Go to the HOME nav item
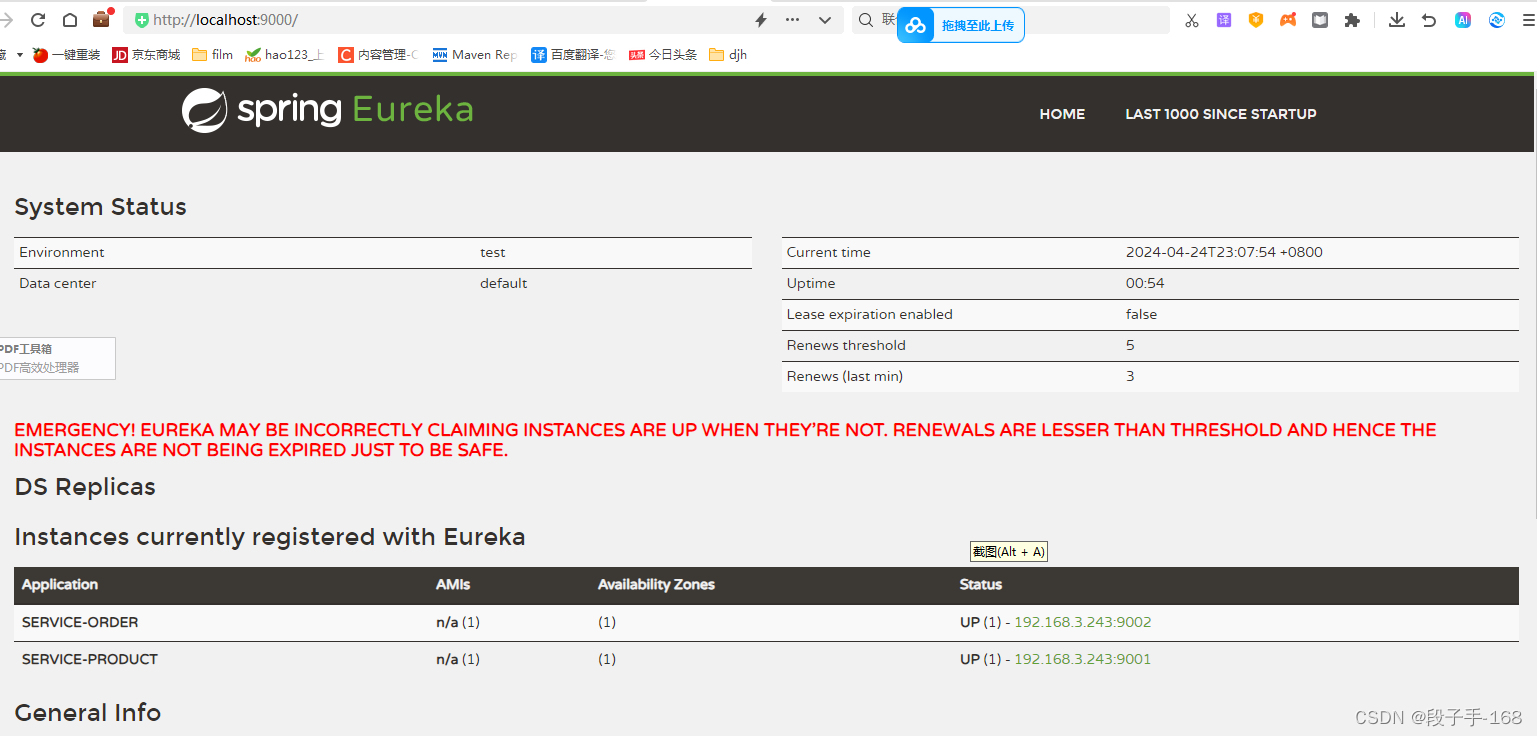1537x736 pixels. tap(1062, 114)
